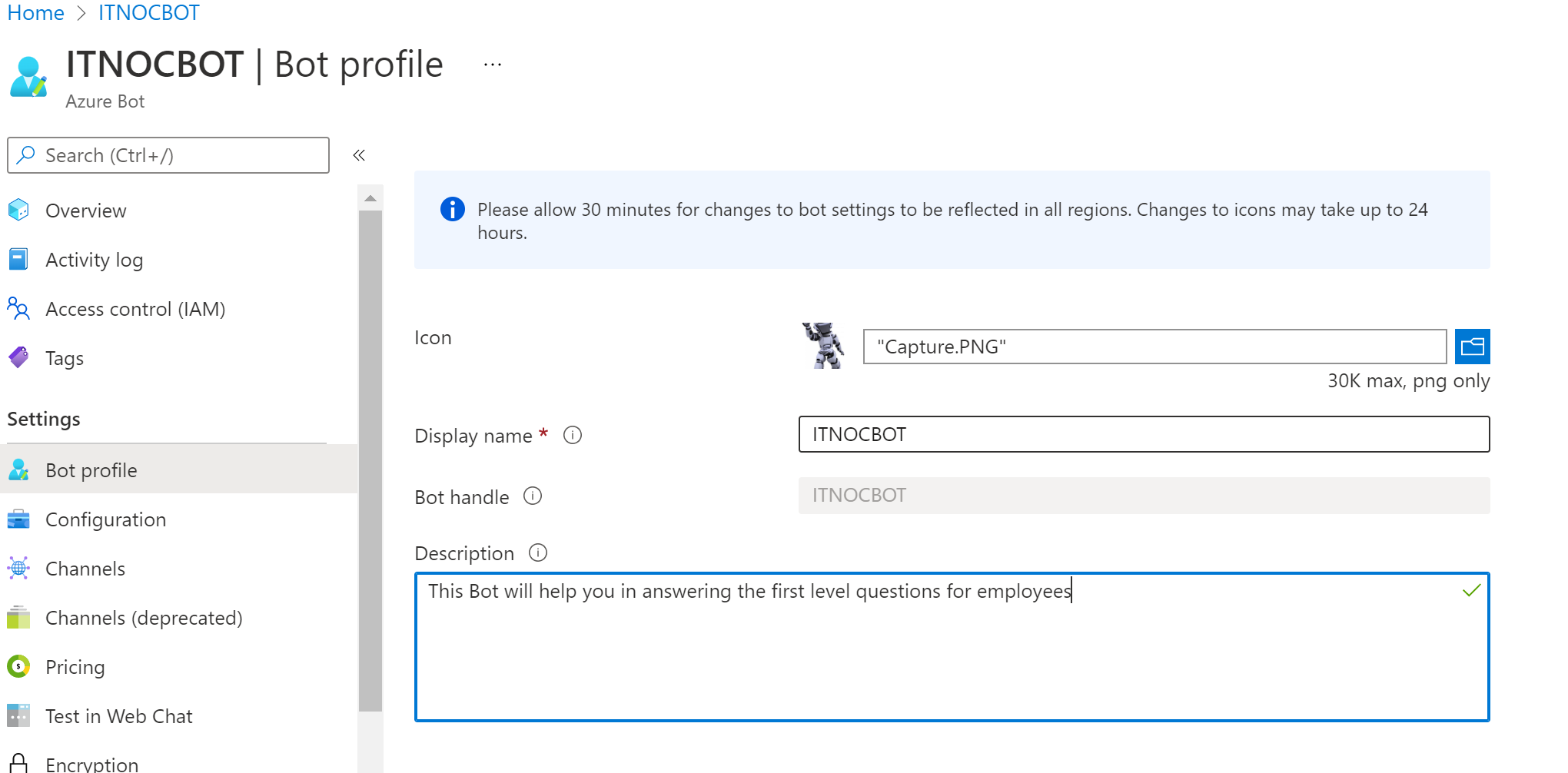Viewport: 1568px width, 773px height.
Task: Open the Pricing page
Action: click(75, 667)
